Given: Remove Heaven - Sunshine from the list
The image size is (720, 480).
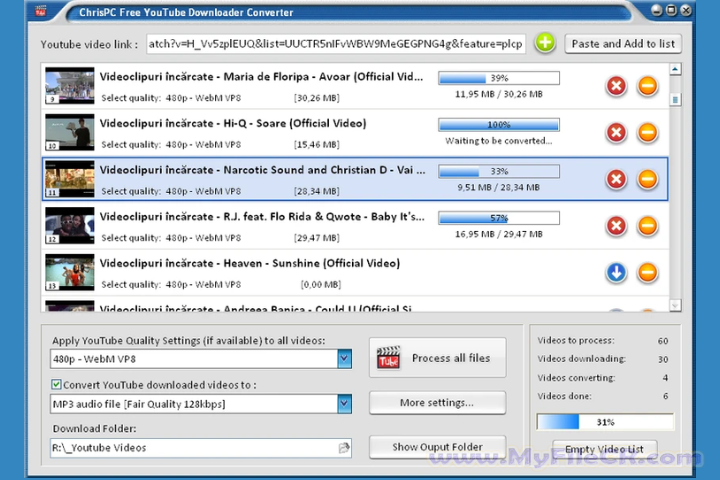Looking at the screenshot, I should click(x=647, y=272).
